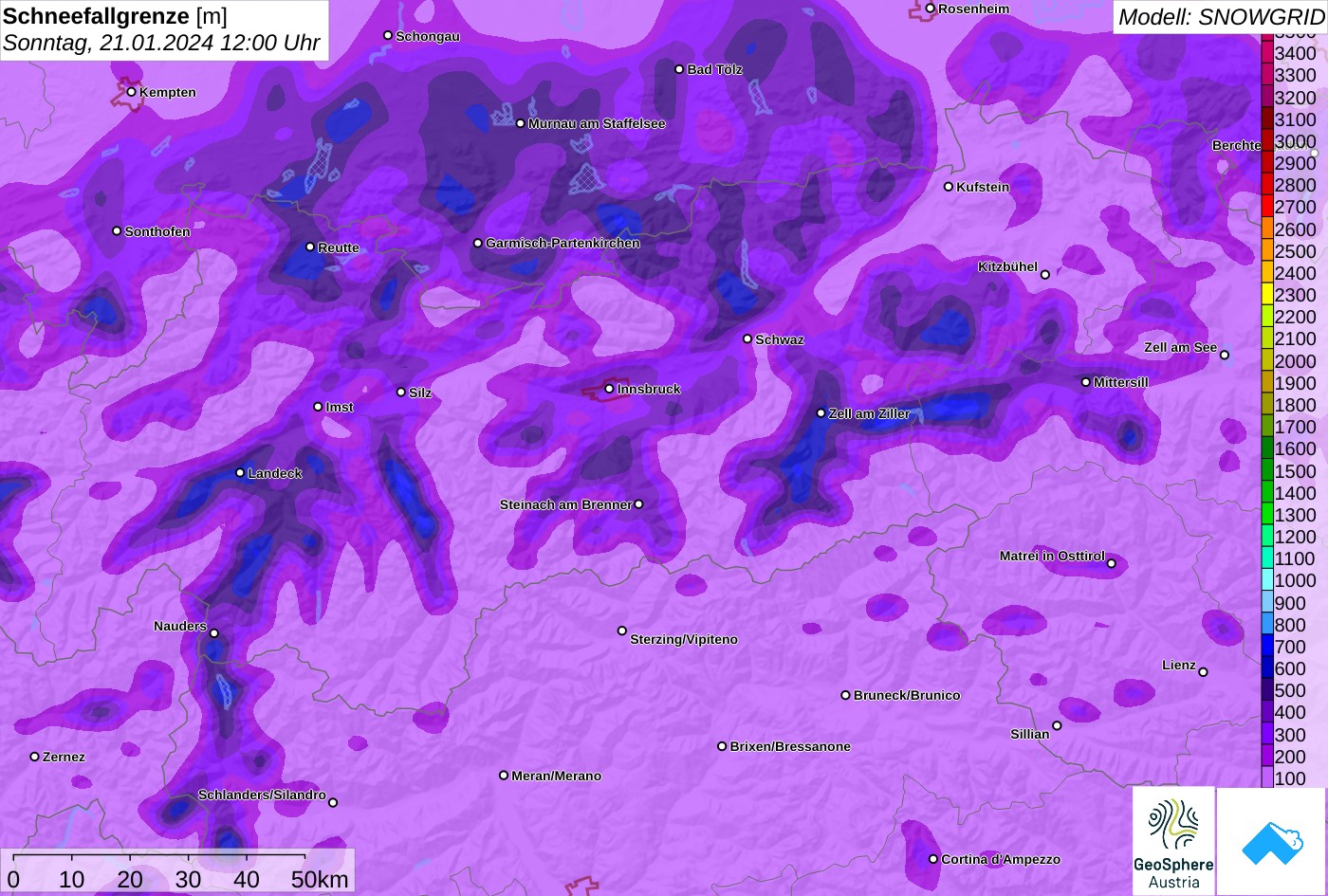The image size is (1328, 896).
Task: Click the 500 legend value
Action: coord(1290,690)
